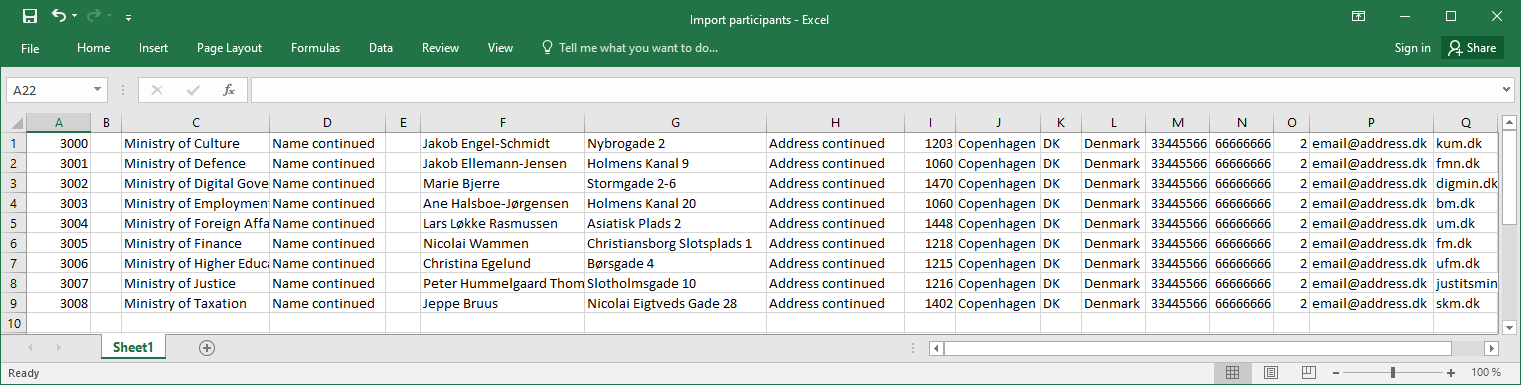Click the Cancel formula X icon
This screenshot has width=1521, height=385.
(156, 90)
